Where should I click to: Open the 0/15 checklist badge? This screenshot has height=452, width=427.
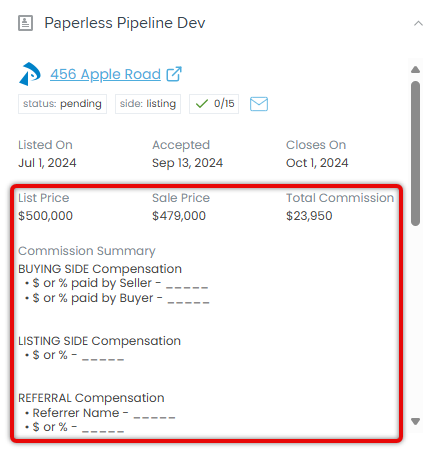pyautogui.click(x=214, y=104)
